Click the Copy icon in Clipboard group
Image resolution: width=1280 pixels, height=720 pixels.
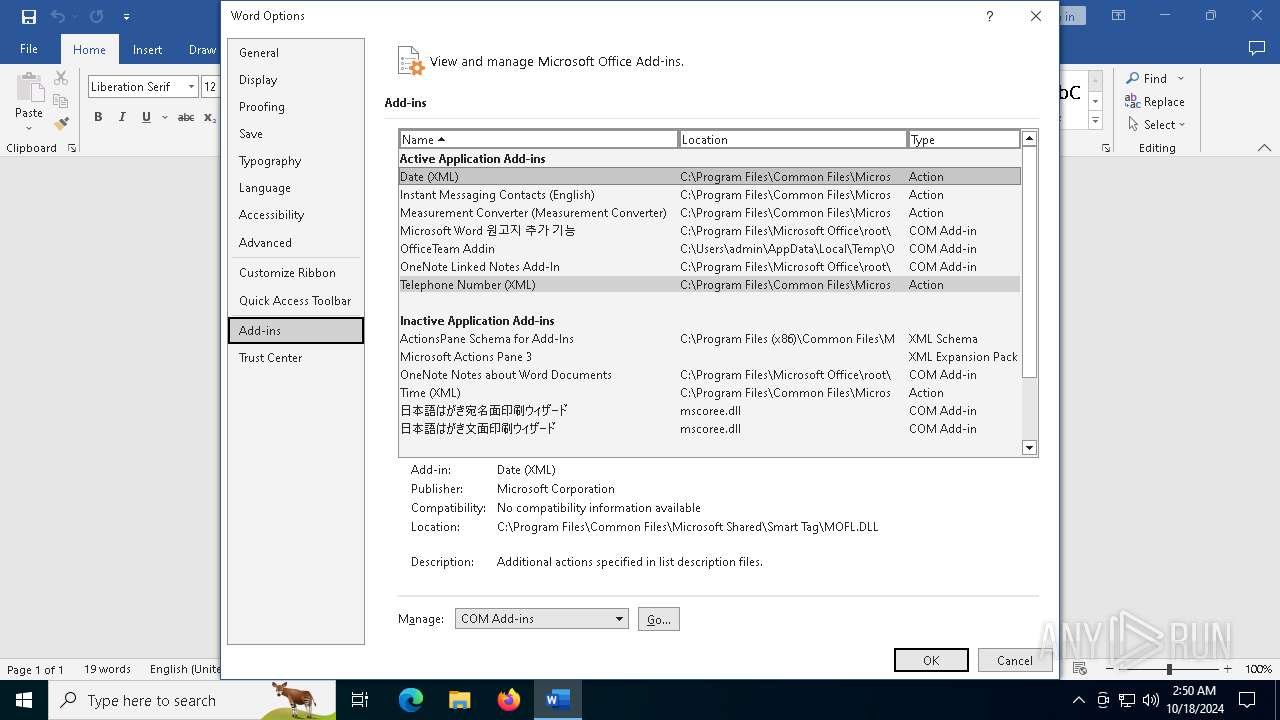click(x=61, y=101)
